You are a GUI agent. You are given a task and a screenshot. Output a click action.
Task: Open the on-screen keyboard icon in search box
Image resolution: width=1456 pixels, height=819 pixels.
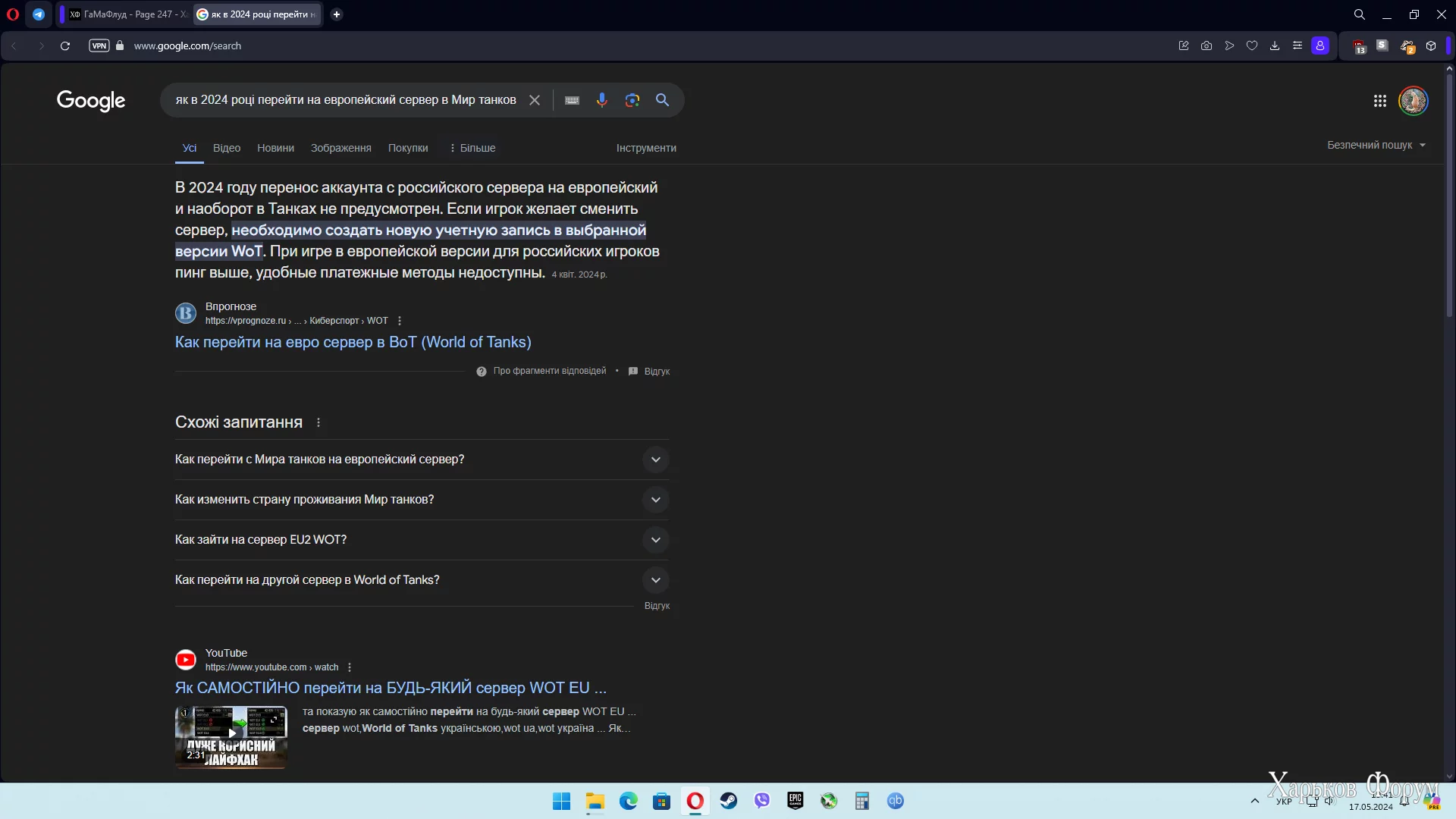(x=572, y=100)
